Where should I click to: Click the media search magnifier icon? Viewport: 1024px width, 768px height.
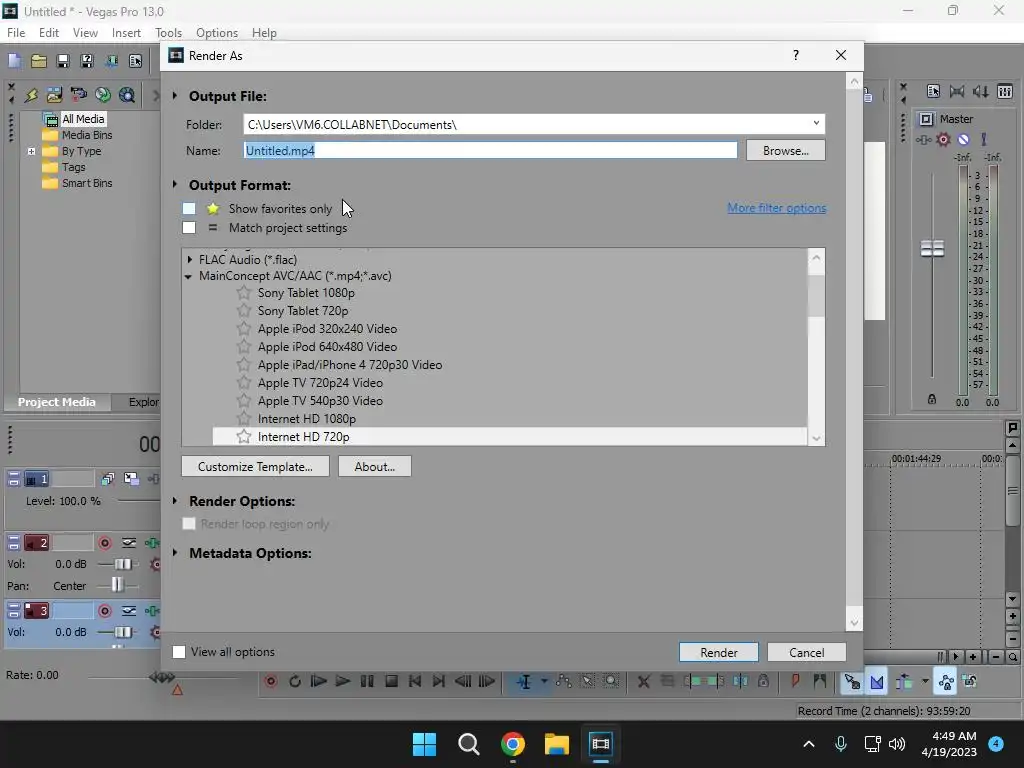click(127, 95)
